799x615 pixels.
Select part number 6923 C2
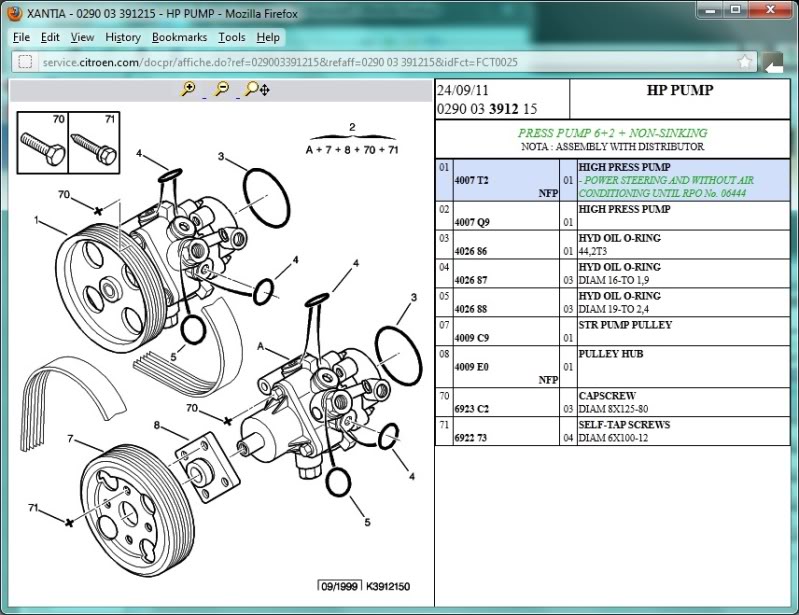coord(471,409)
